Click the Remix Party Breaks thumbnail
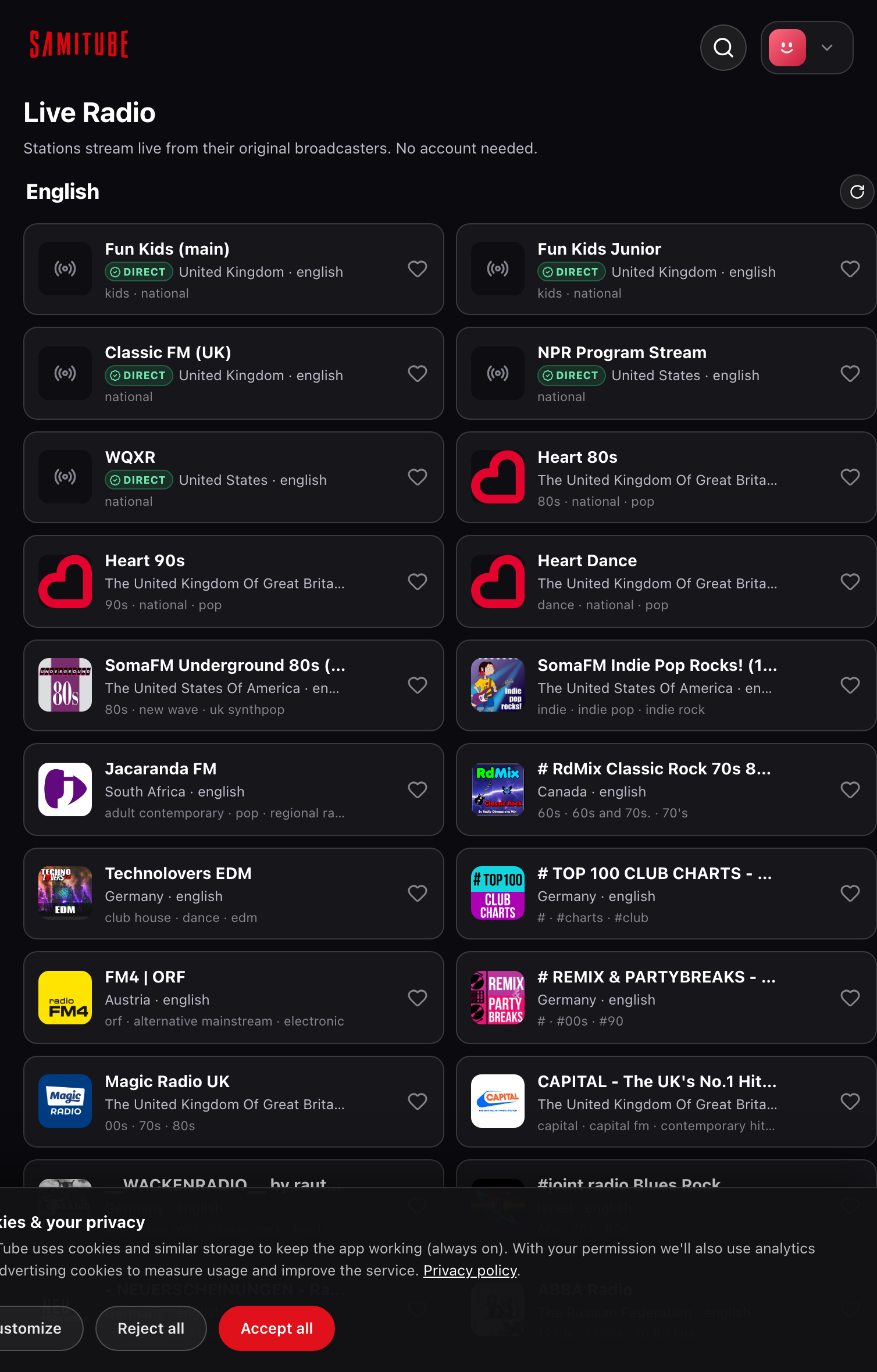The height and width of the screenshot is (1372, 877). click(498, 998)
